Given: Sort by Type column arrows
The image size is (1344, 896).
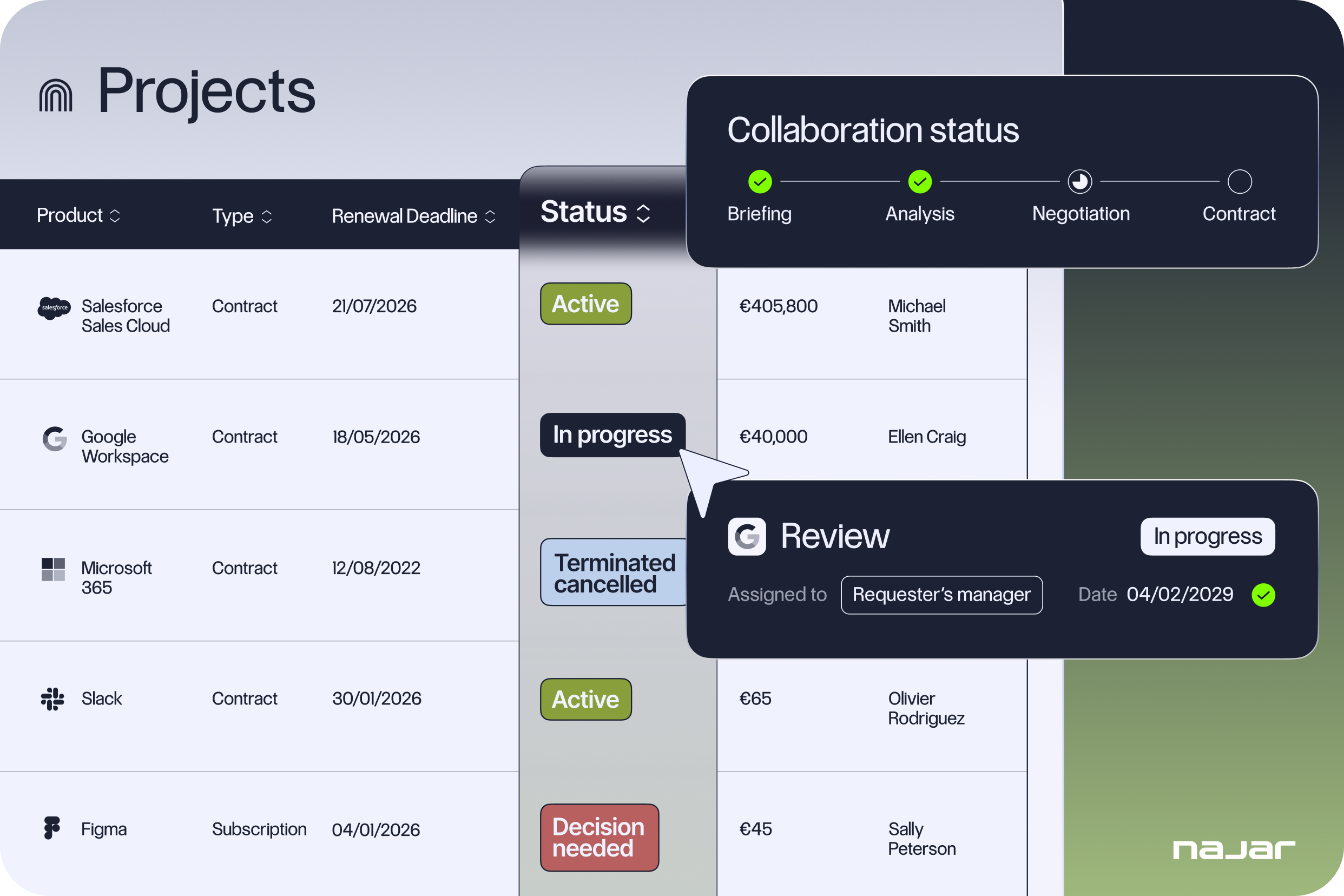Looking at the screenshot, I should click(x=266, y=216).
